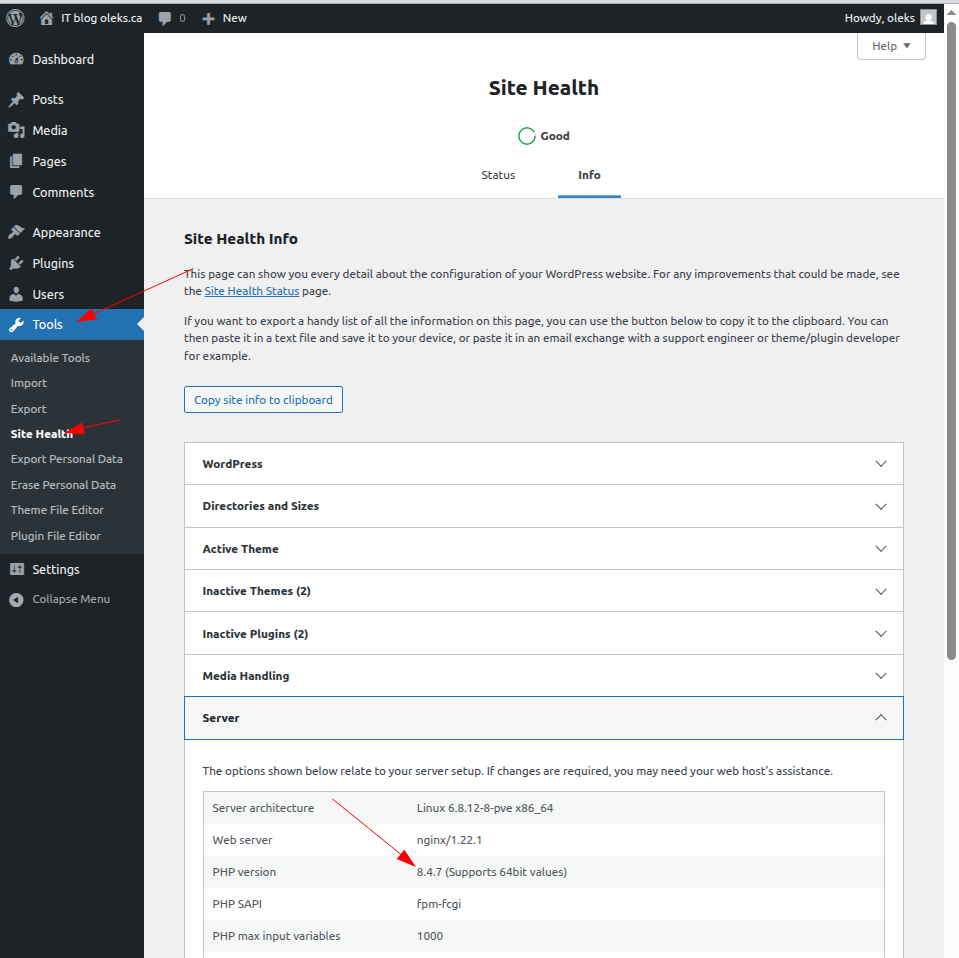Expand the Inactive Plugins (2) section
The width and height of the screenshot is (959, 958).
[x=544, y=634]
